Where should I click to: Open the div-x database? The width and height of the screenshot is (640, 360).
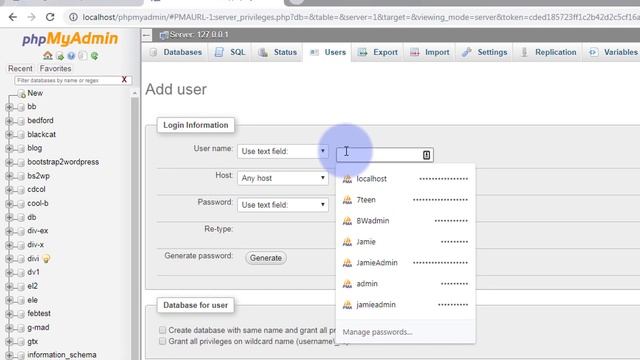(x=36, y=245)
